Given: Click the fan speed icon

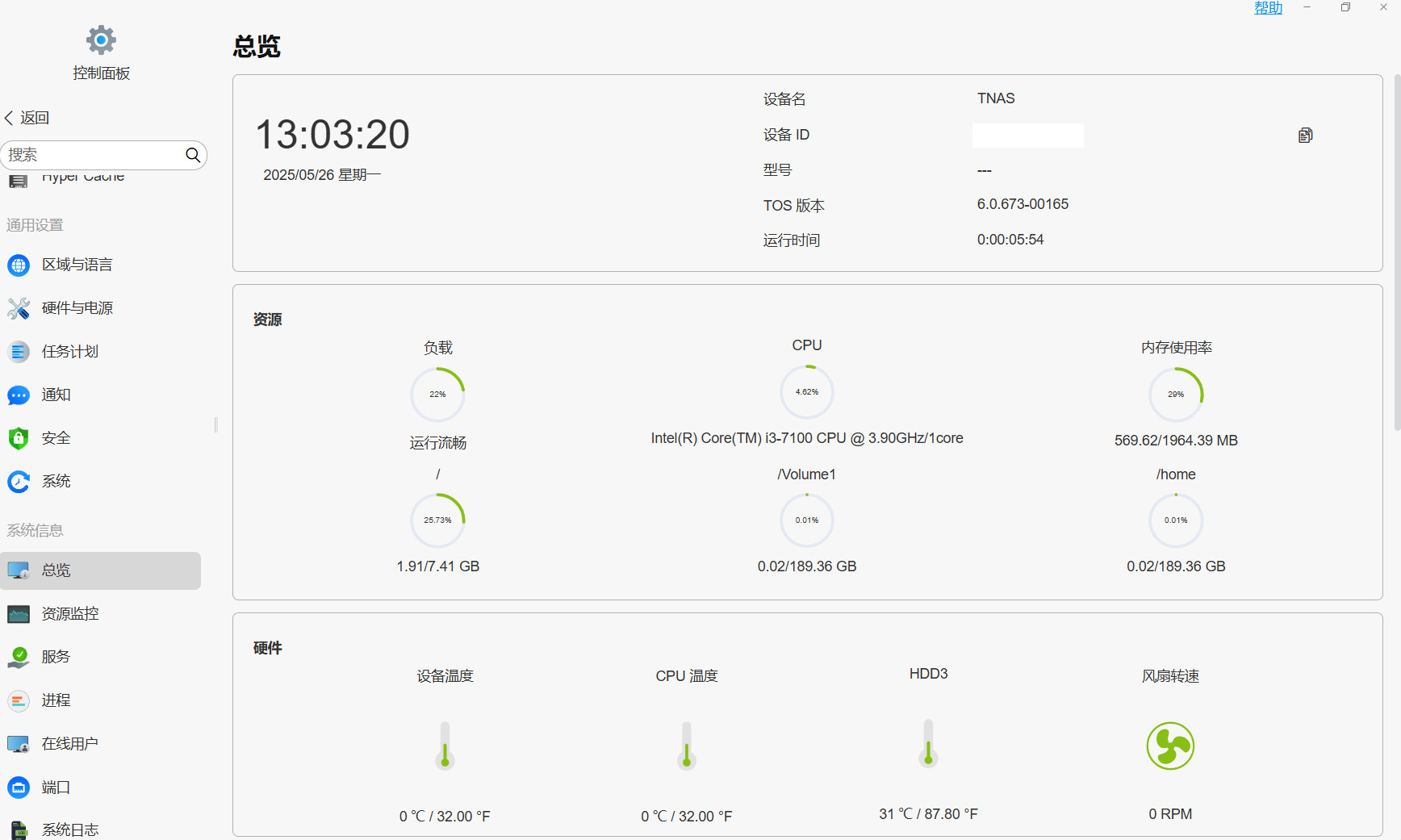Looking at the screenshot, I should click(x=1170, y=746).
